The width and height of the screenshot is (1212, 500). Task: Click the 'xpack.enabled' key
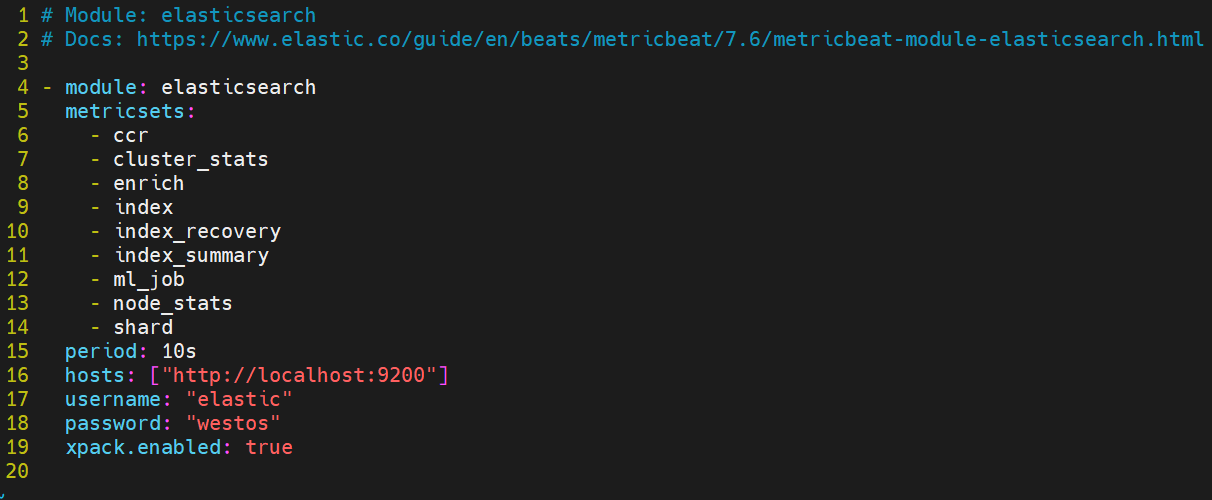(143, 447)
